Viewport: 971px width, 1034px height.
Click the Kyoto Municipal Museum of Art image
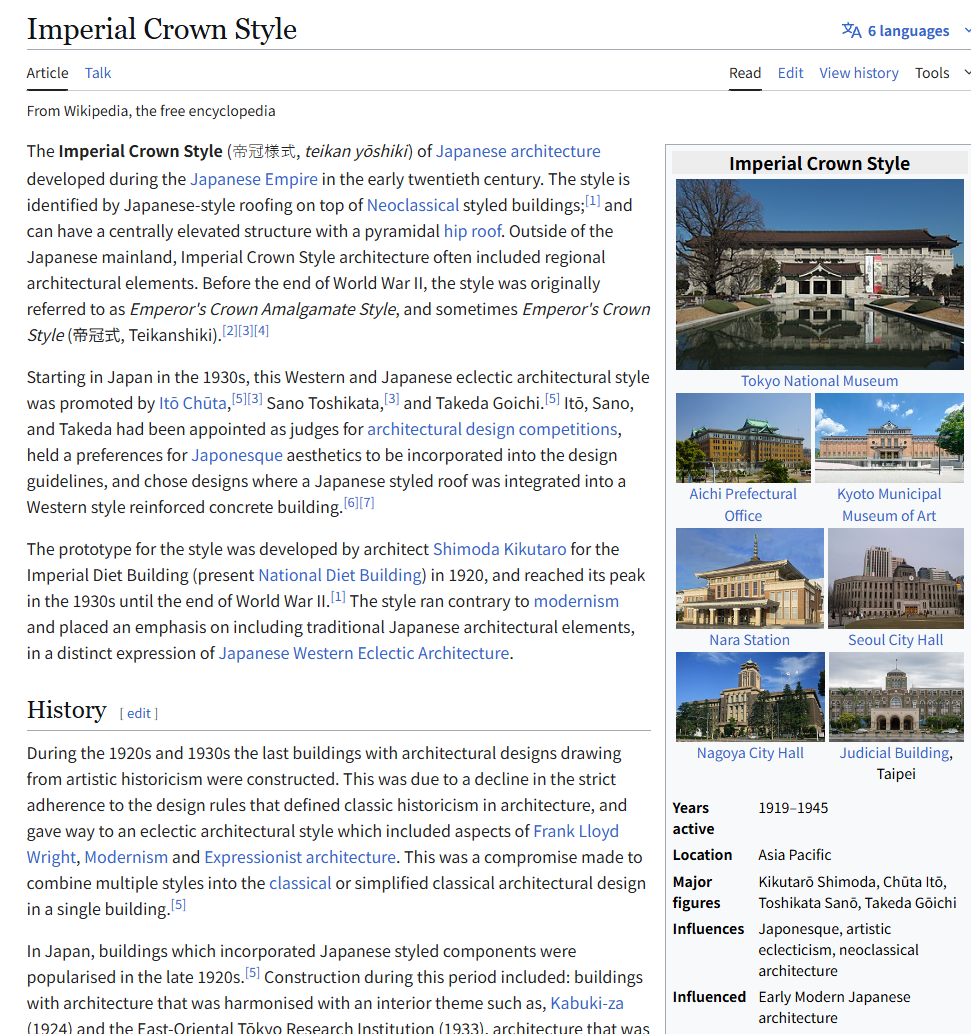click(x=888, y=438)
